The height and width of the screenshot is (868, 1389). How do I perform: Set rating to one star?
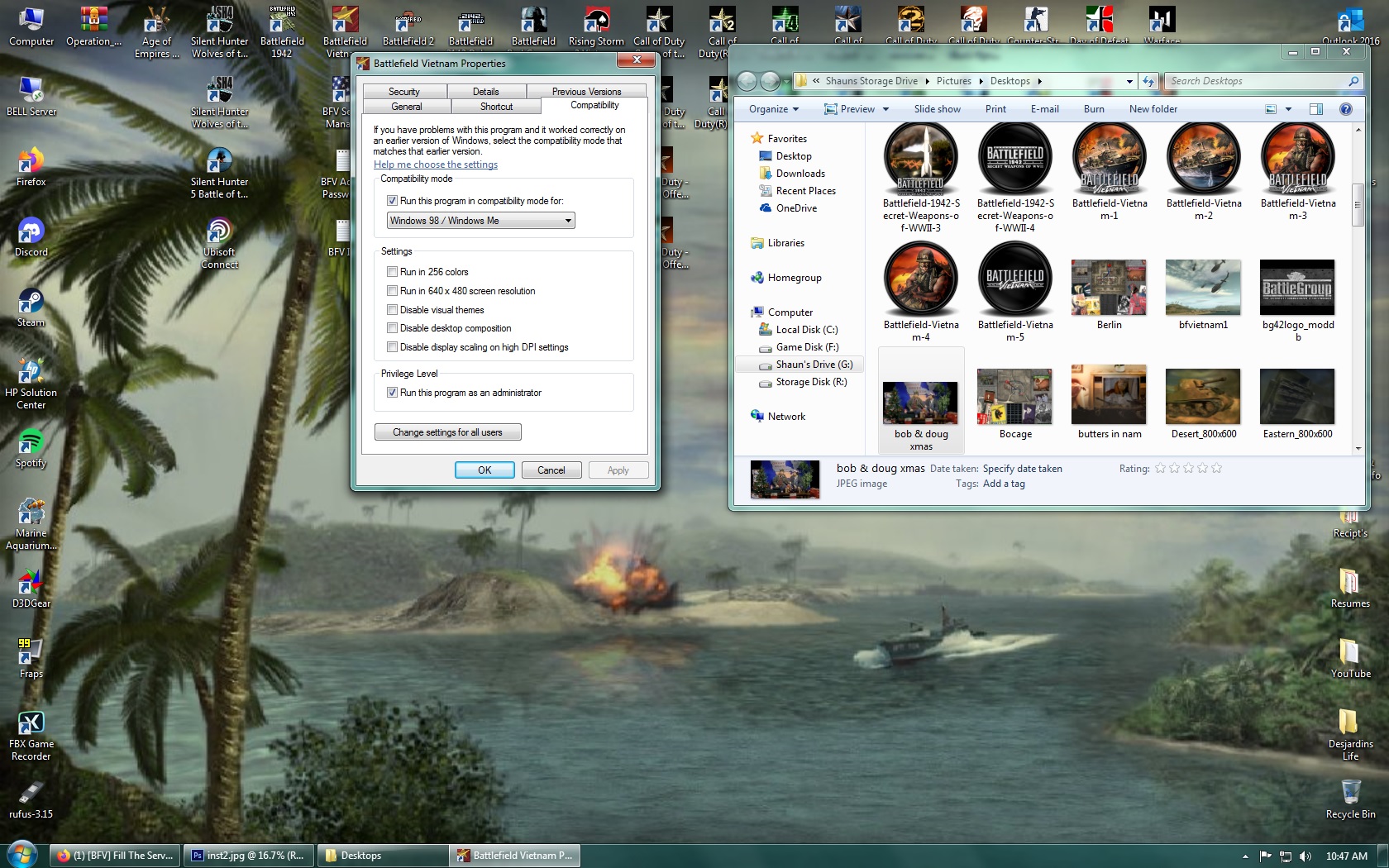(1160, 469)
